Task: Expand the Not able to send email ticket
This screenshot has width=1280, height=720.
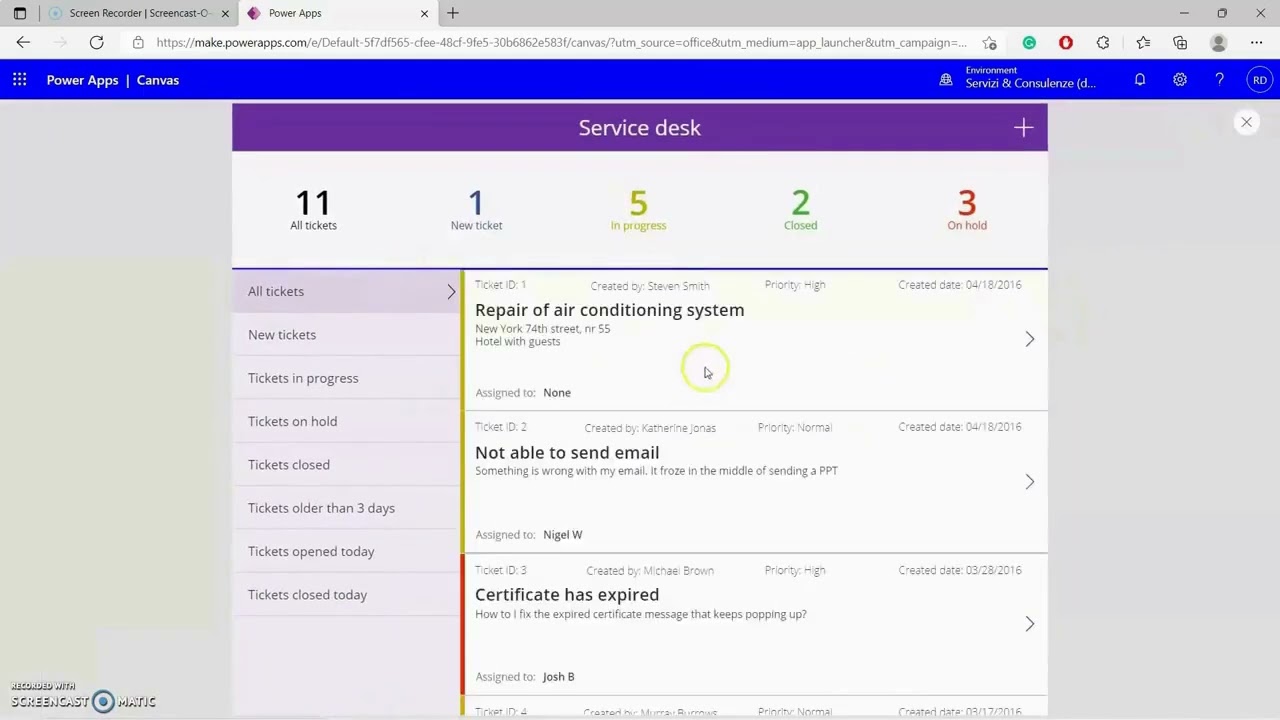Action: [1029, 482]
